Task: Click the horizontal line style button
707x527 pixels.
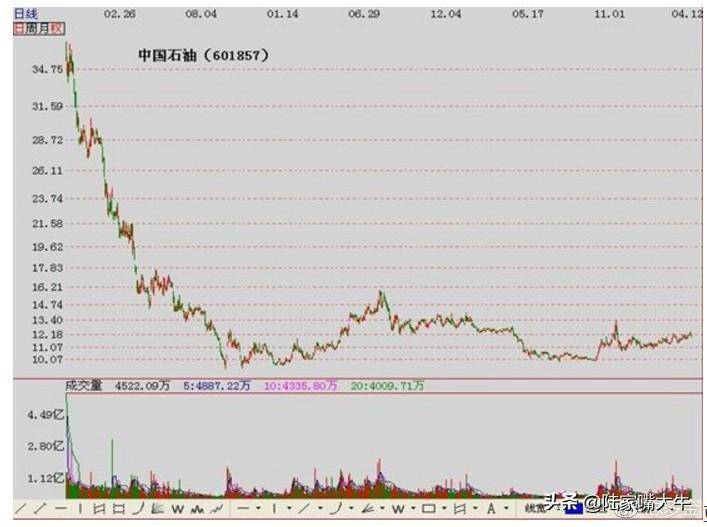Action: coord(243,508)
